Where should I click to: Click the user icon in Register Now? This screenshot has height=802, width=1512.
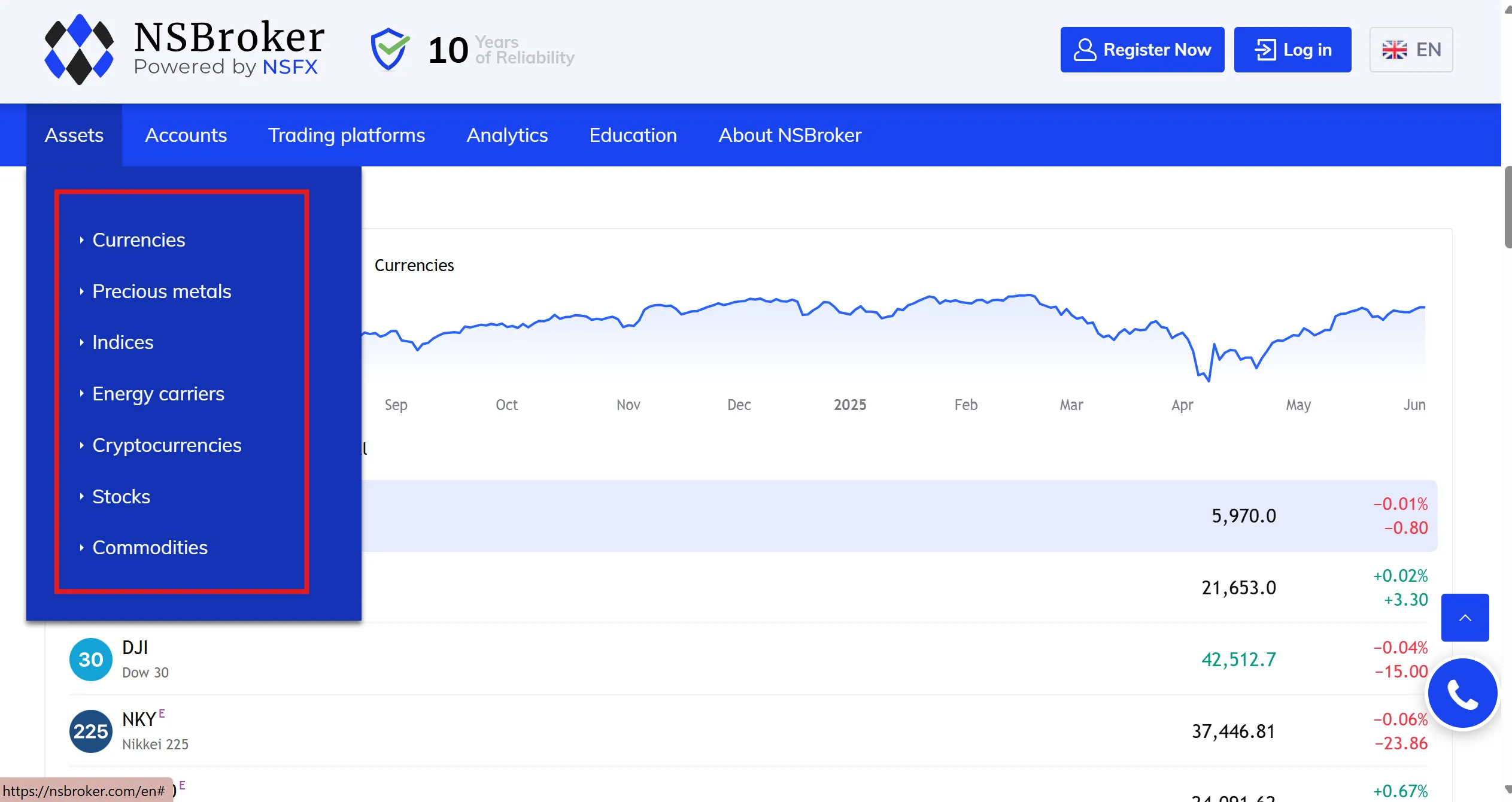point(1085,50)
